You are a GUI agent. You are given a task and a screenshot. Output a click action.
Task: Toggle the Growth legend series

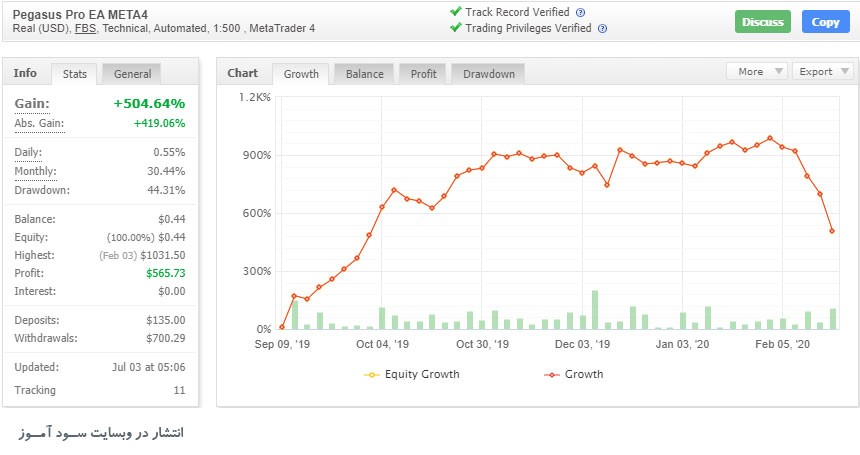click(574, 374)
